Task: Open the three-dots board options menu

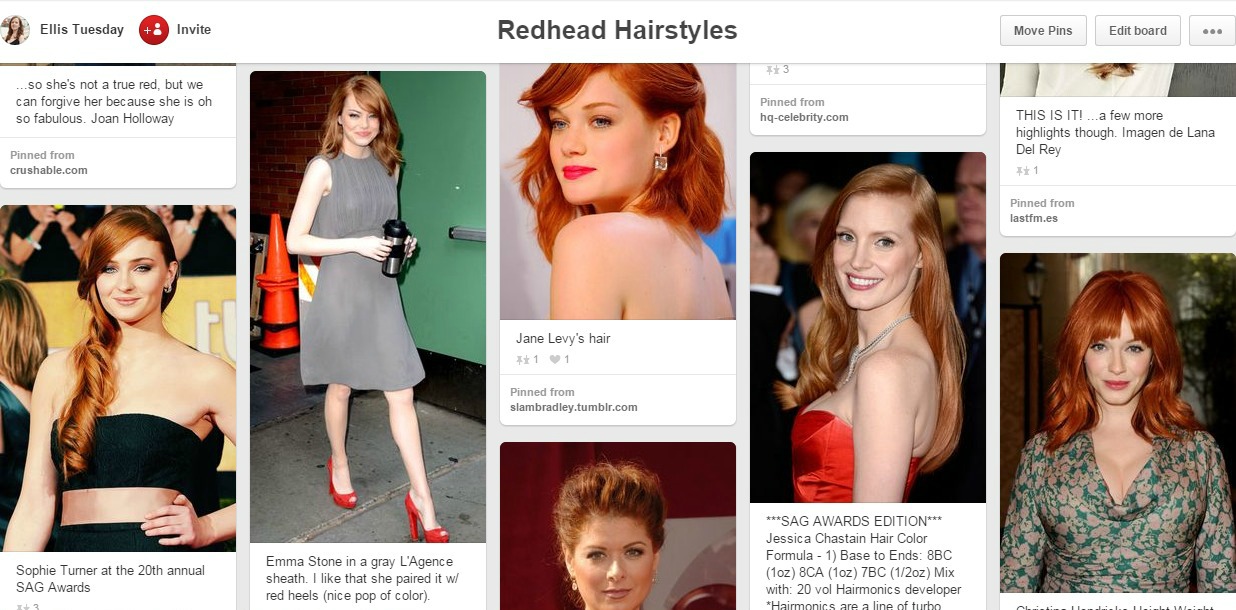Action: 1212,30
